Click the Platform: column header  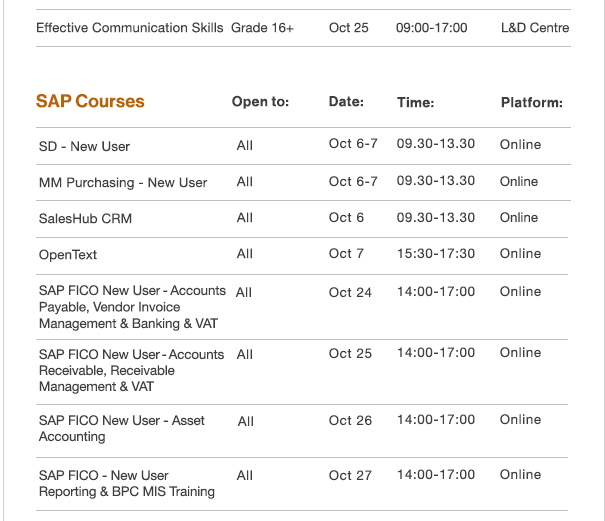point(532,103)
